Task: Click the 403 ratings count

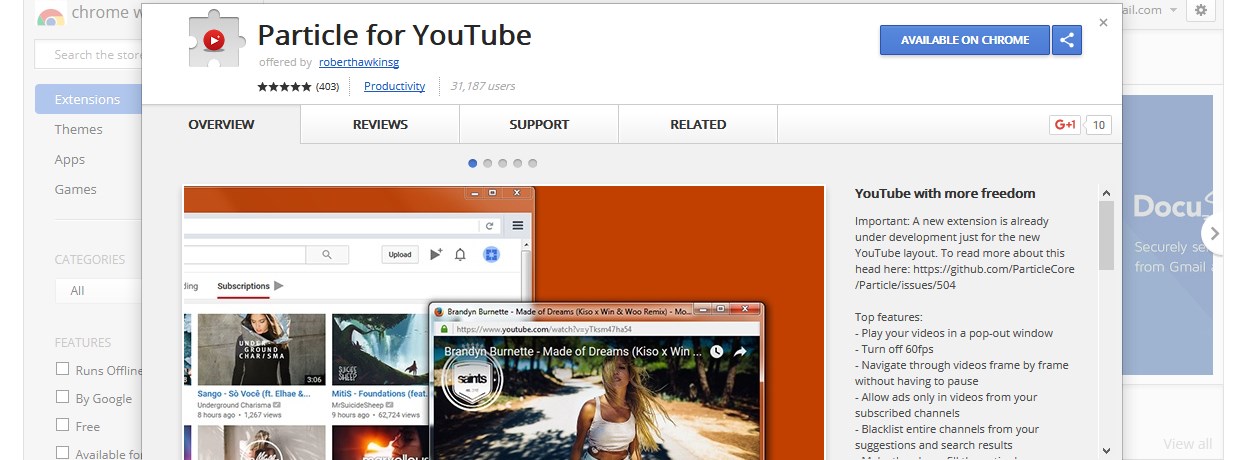Action: 327,87
